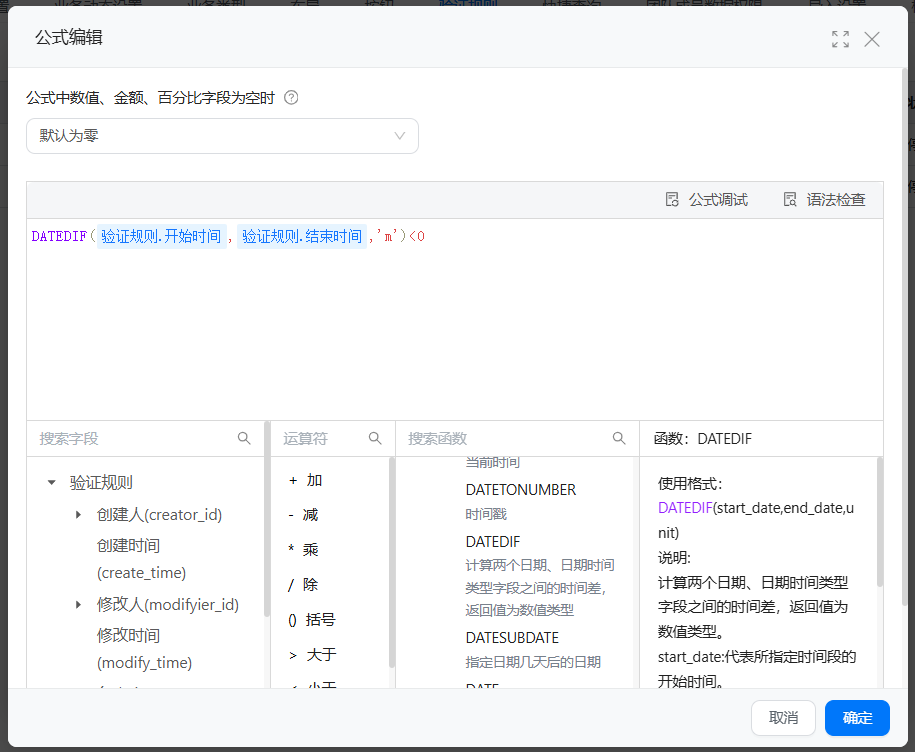Close the 公式编辑 dialog

[x=872, y=39]
